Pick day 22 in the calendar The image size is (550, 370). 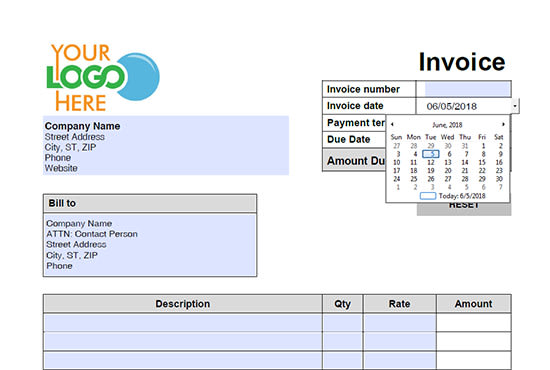[482, 171]
